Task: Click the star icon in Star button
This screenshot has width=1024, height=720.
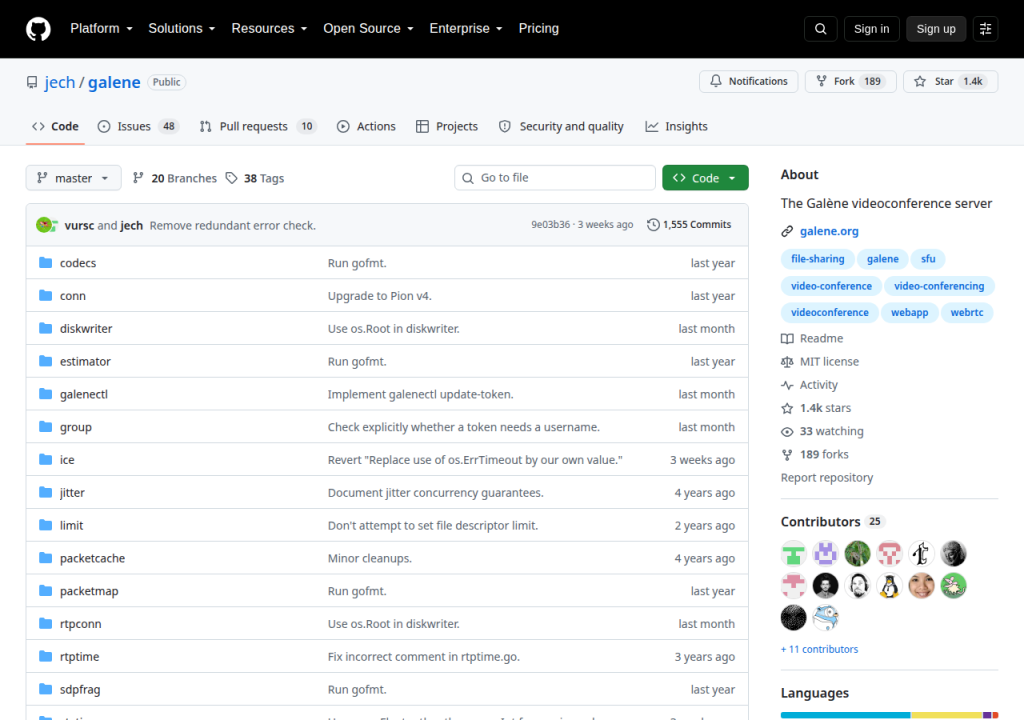Action: [x=920, y=81]
